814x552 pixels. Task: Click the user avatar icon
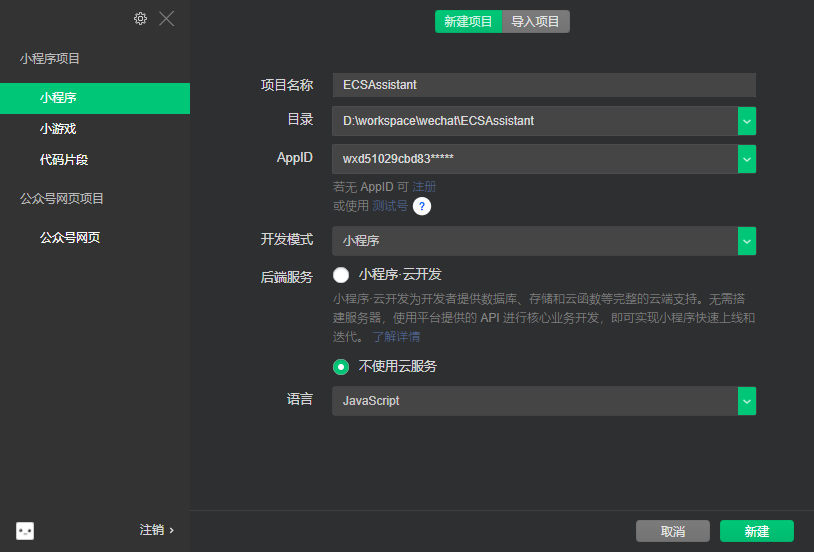[25, 531]
